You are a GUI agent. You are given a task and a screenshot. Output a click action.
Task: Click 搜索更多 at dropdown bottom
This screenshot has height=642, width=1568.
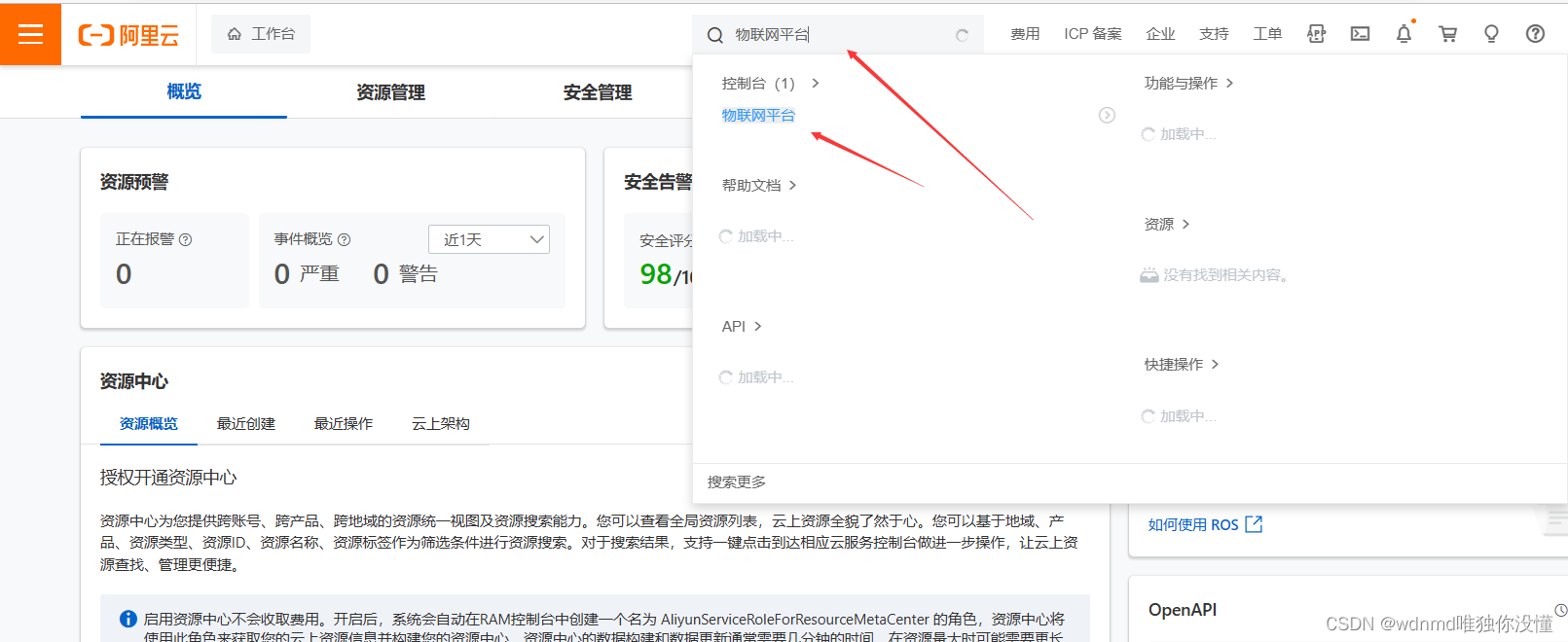(737, 482)
